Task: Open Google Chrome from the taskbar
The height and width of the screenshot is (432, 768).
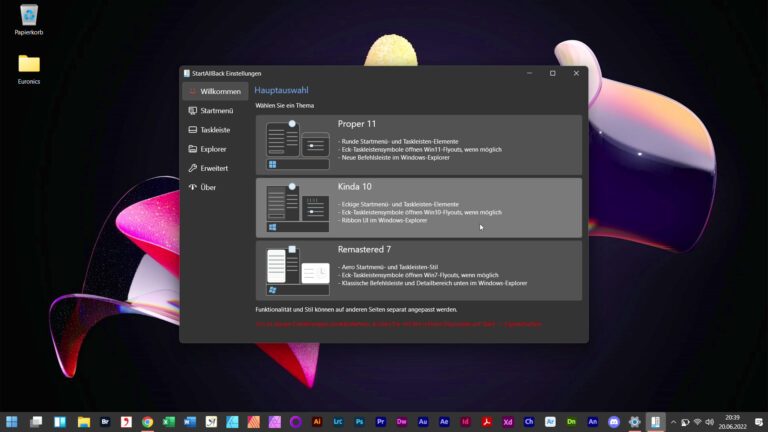Action: pyautogui.click(x=147, y=422)
